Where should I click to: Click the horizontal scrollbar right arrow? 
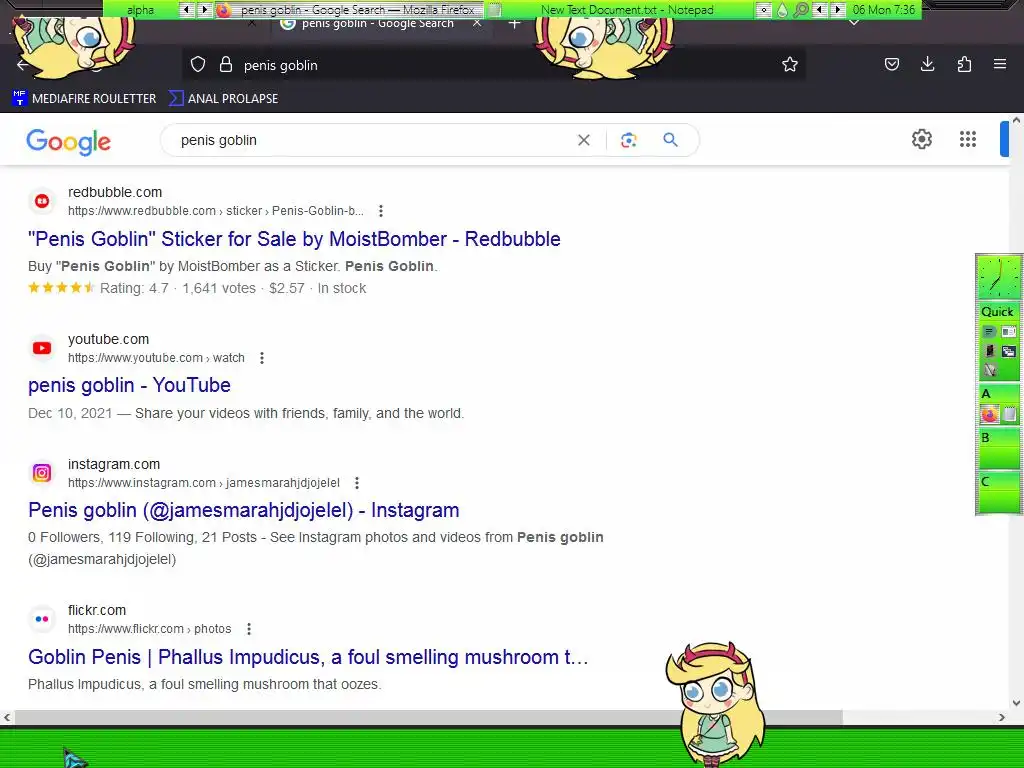click(x=1002, y=717)
